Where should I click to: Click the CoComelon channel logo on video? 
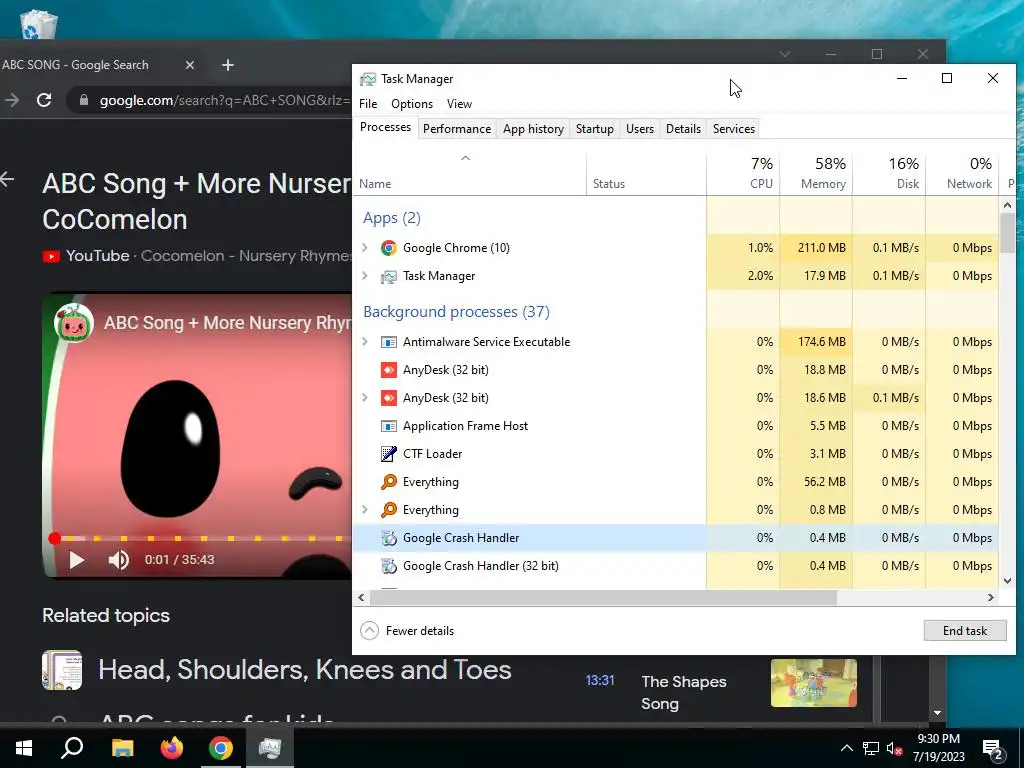coord(74,323)
